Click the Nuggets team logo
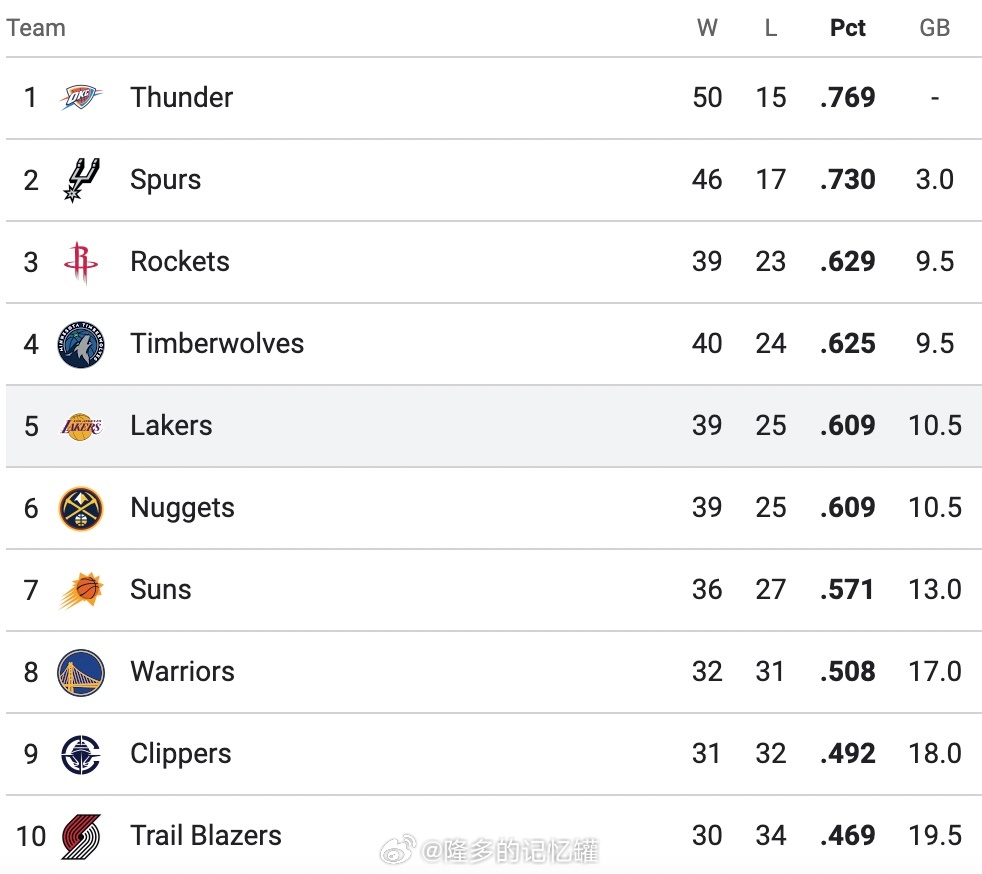Screen dimensions: 982x874 (x=81, y=508)
